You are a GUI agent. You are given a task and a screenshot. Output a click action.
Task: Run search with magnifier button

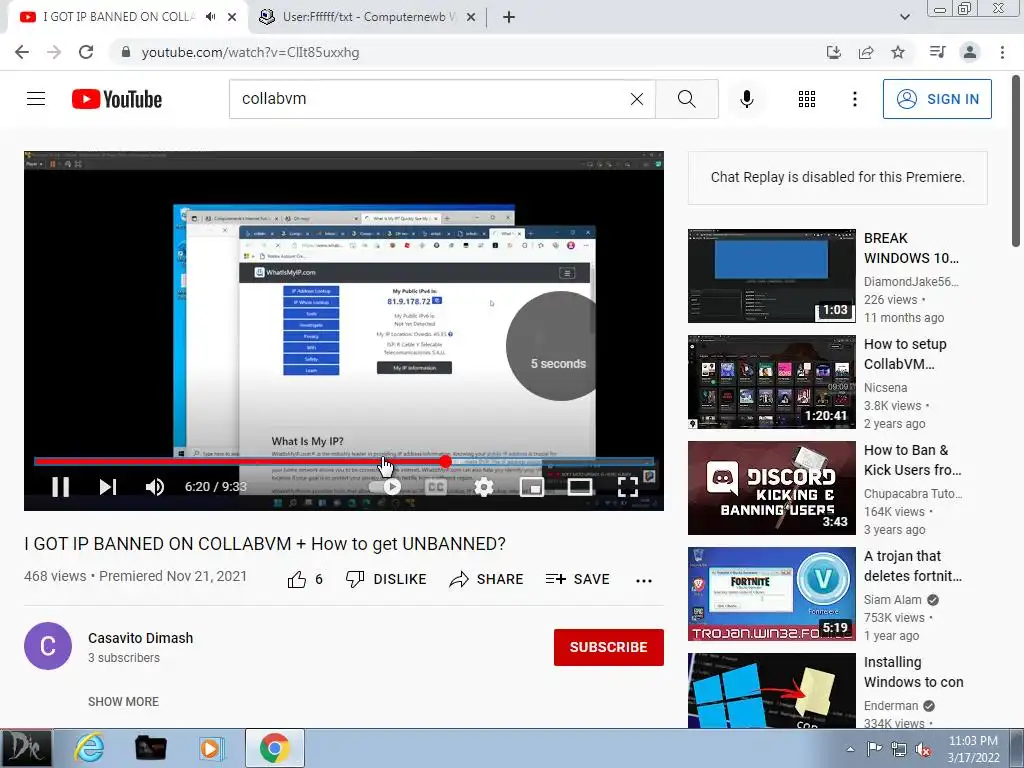(x=686, y=99)
